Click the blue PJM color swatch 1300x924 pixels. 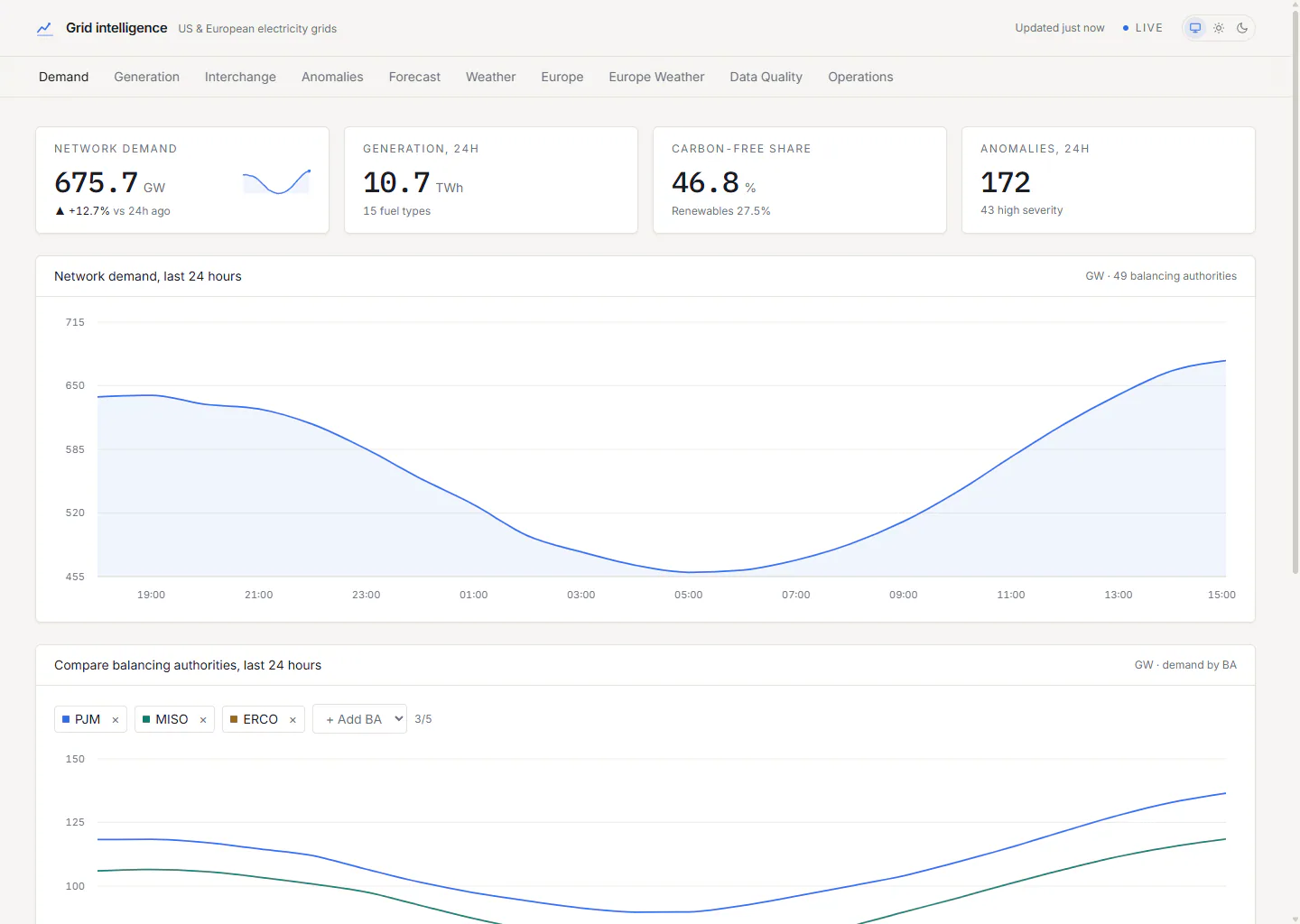click(x=66, y=719)
